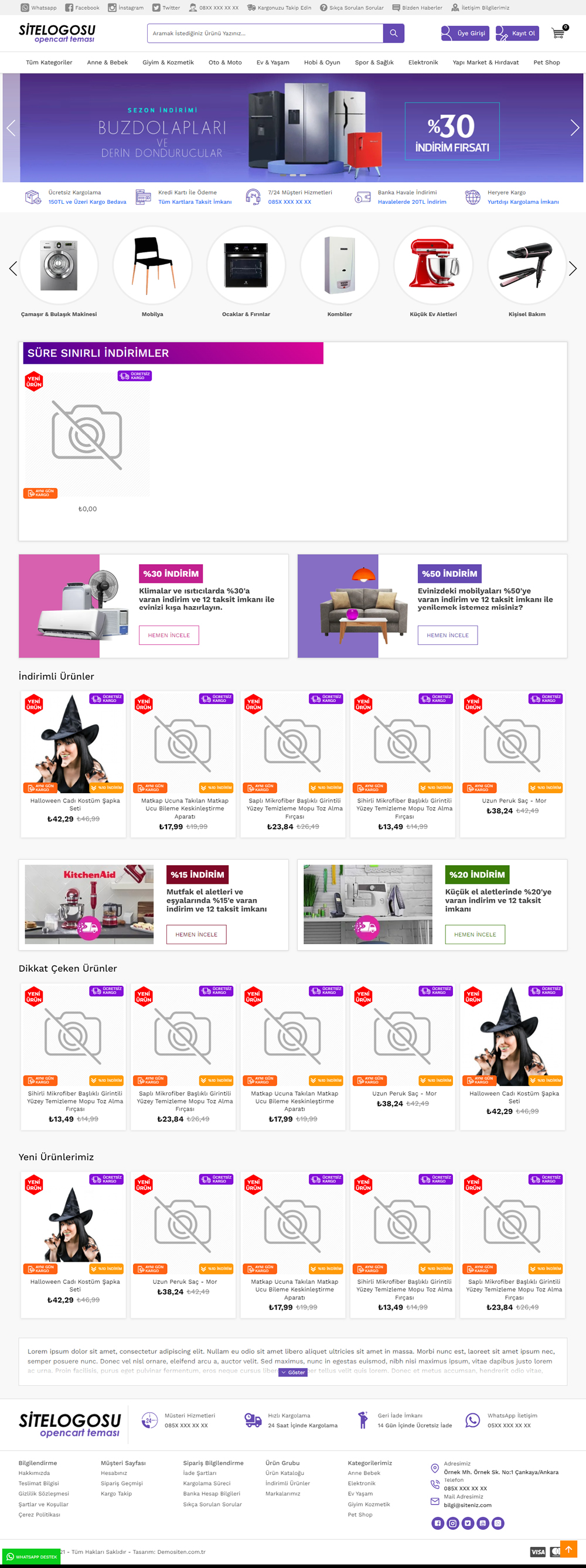The height and width of the screenshot is (1568, 586).
Task: Open the Elektronik menu item
Action: tap(423, 62)
